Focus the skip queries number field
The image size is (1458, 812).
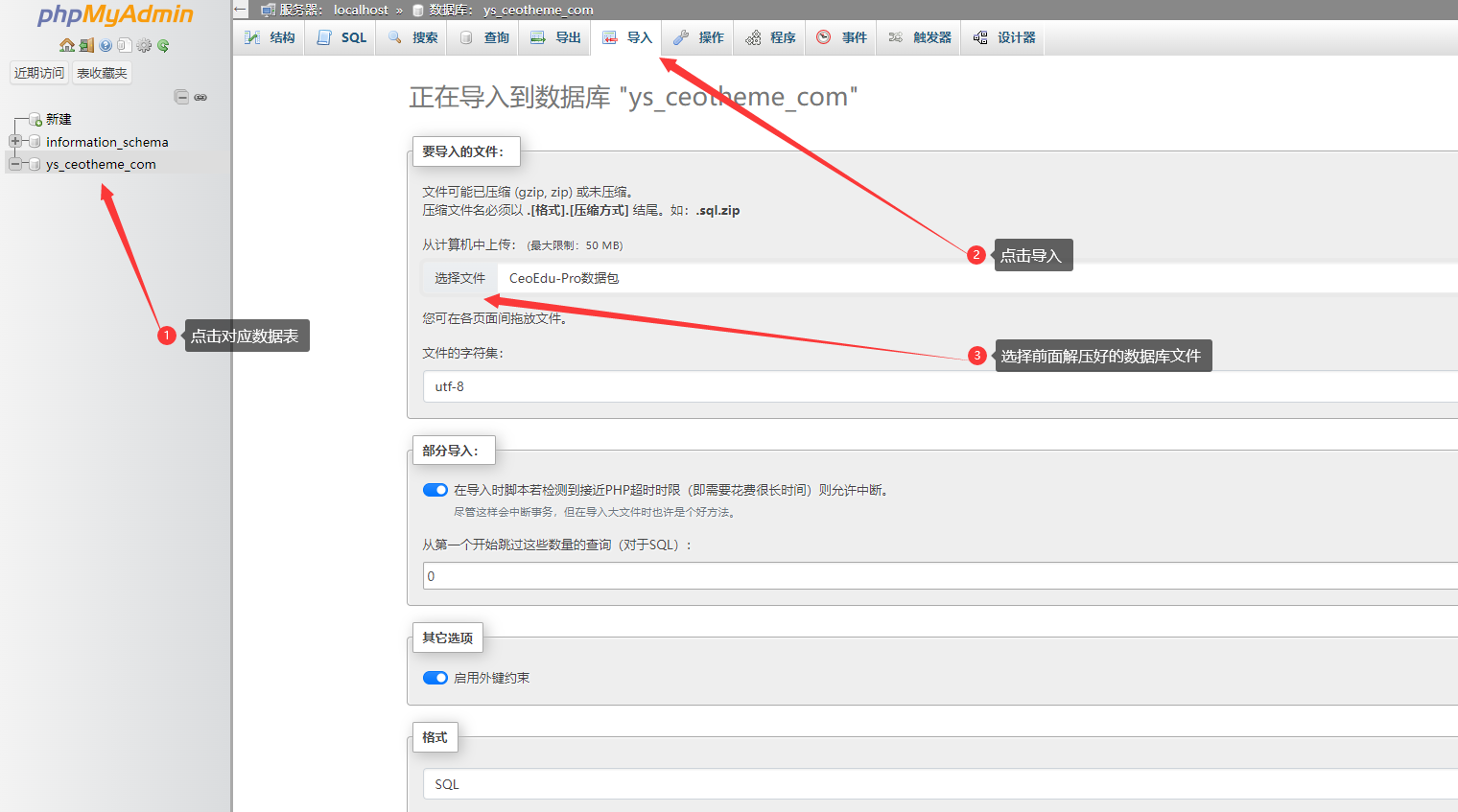coord(940,575)
